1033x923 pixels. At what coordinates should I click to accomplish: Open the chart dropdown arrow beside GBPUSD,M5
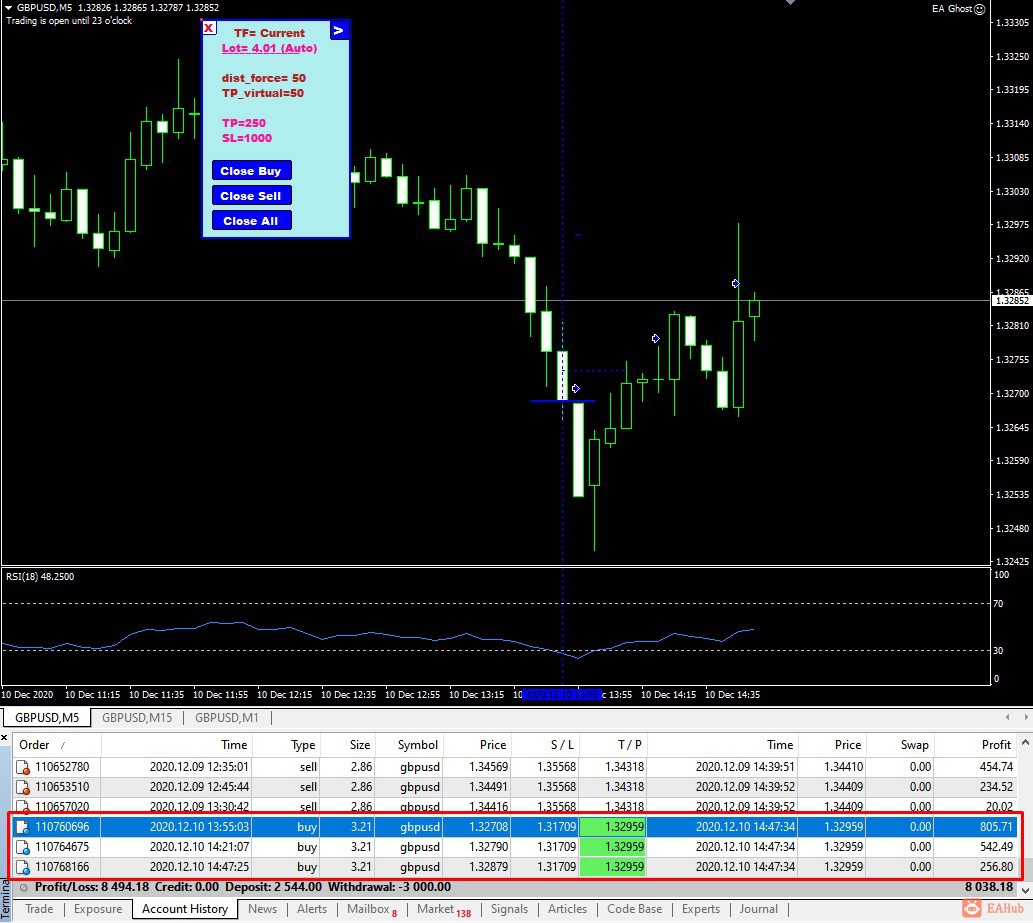pos(9,7)
